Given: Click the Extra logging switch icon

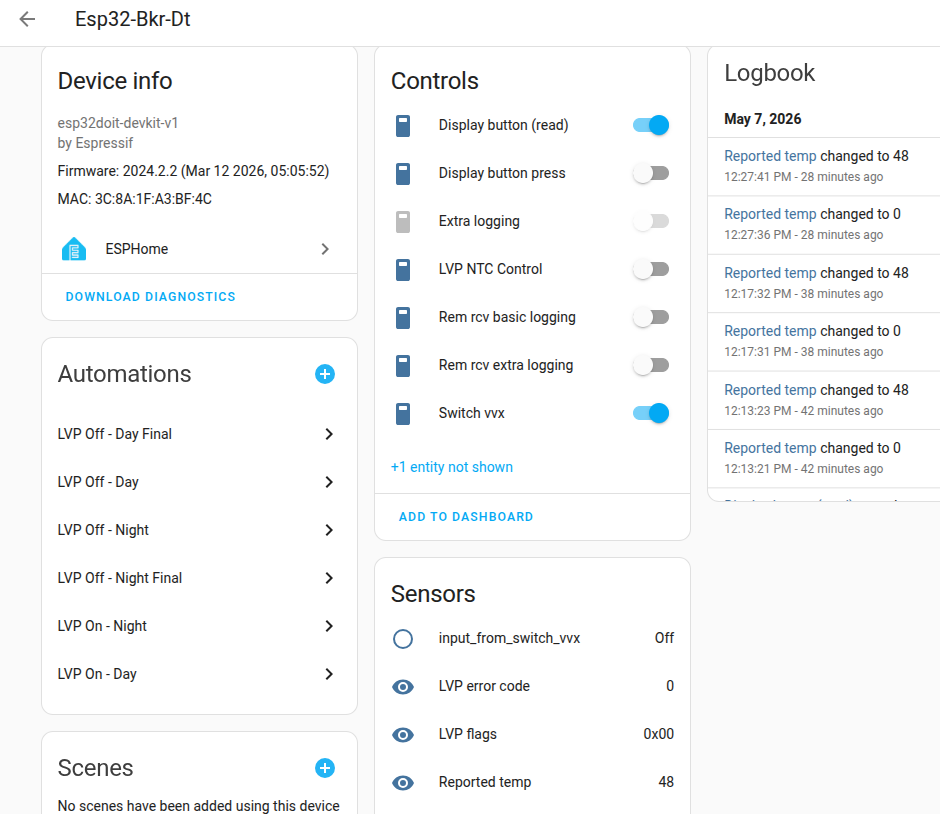Looking at the screenshot, I should [x=403, y=221].
